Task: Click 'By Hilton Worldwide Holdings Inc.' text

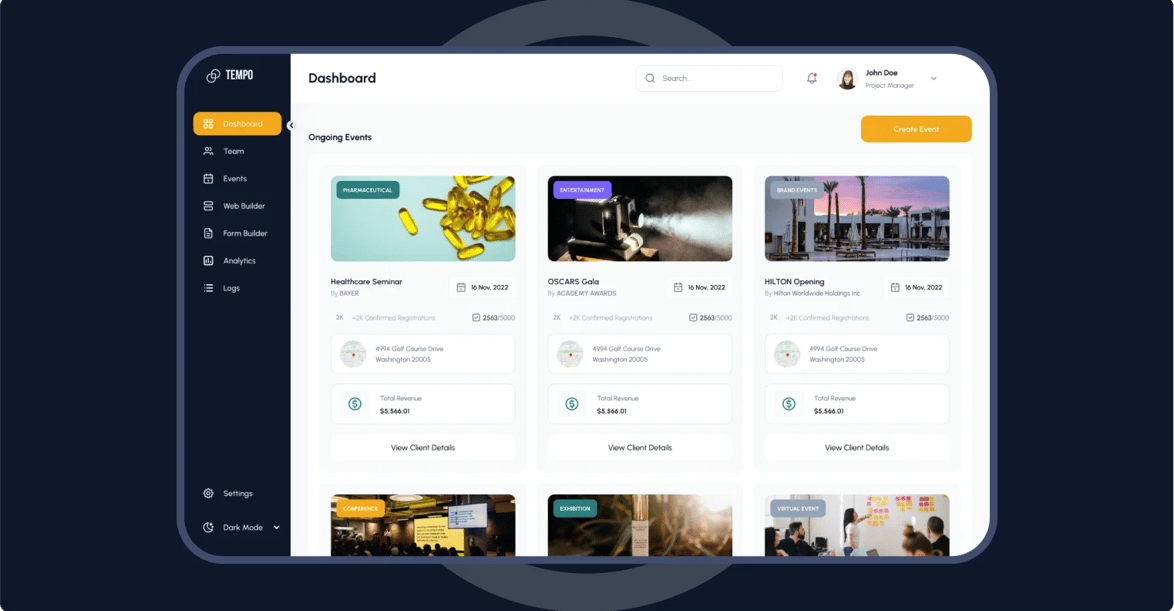Action: pos(813,294)
